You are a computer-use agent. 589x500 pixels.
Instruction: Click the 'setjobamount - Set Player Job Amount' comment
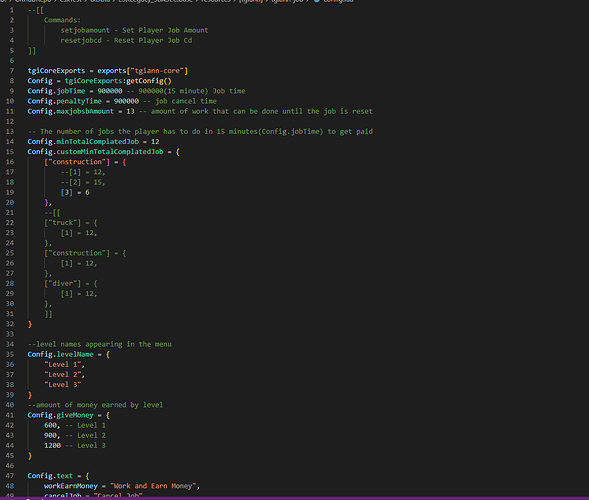134,30
